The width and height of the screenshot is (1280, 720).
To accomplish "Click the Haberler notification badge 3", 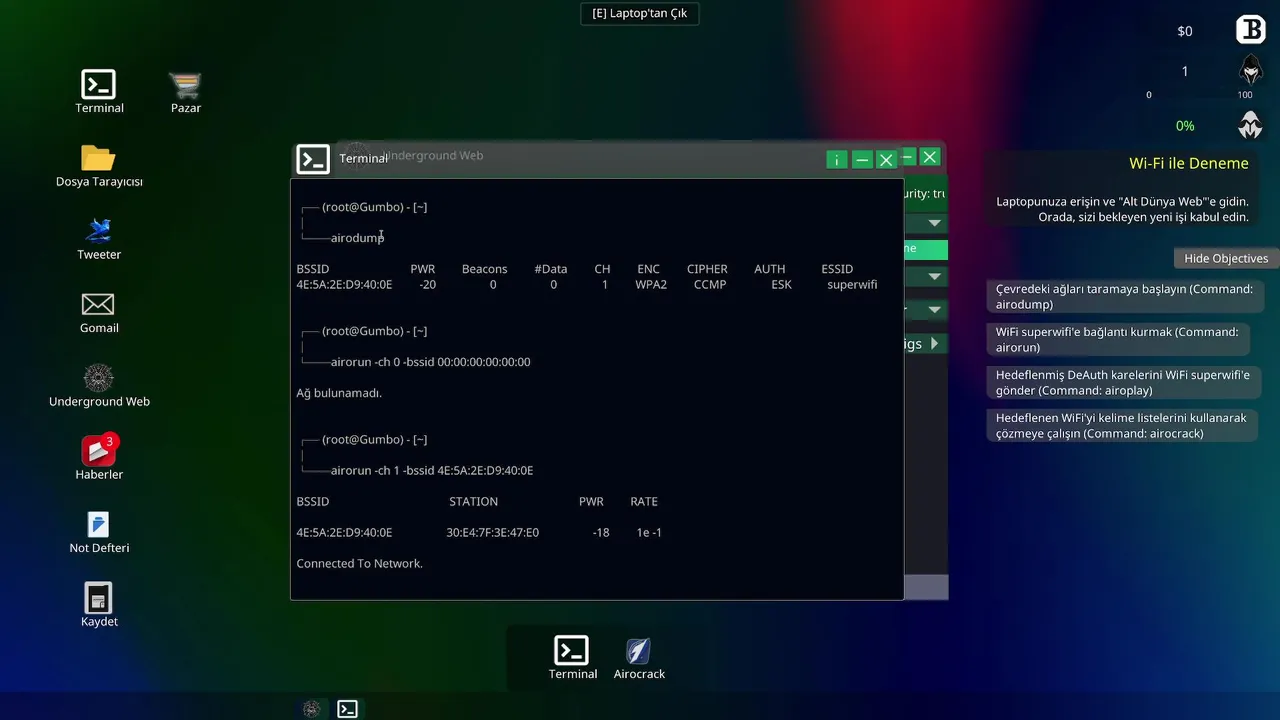I will pyautogui.click(x=111, y=440).
